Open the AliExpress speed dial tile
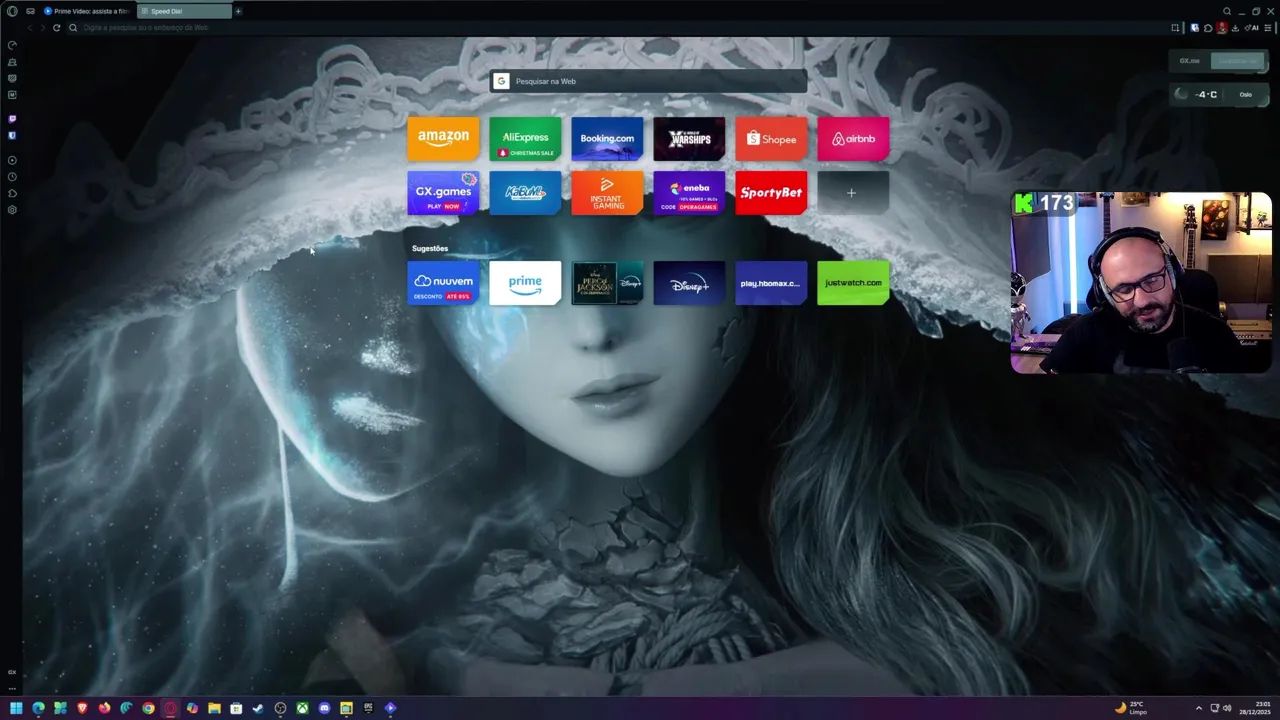The width and height of the screenshot is (1280, 720). pyautogui.click(x=525, y=139)
